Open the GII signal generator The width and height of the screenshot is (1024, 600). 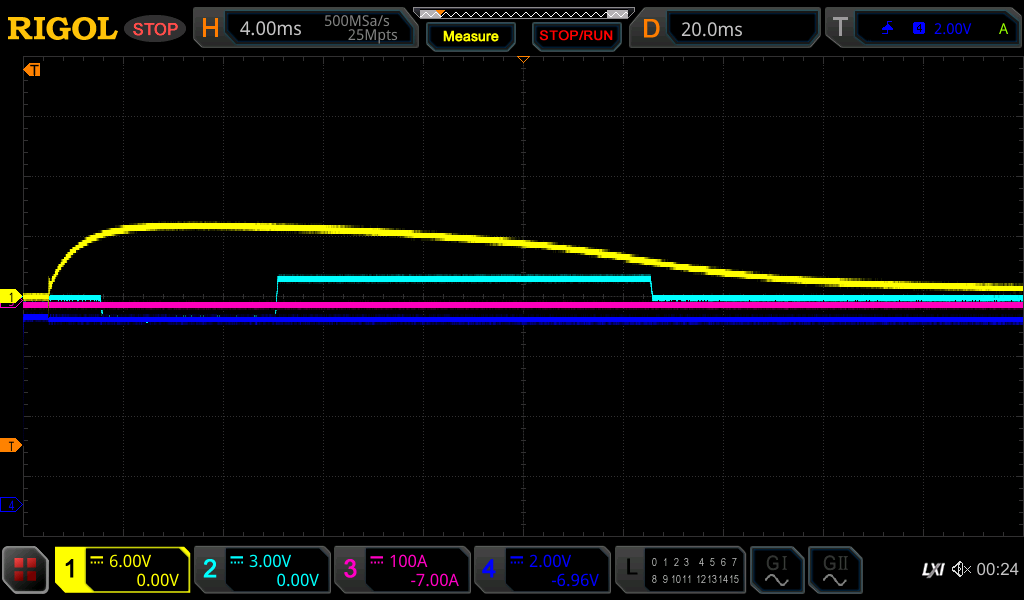click(x=834, y=570)
